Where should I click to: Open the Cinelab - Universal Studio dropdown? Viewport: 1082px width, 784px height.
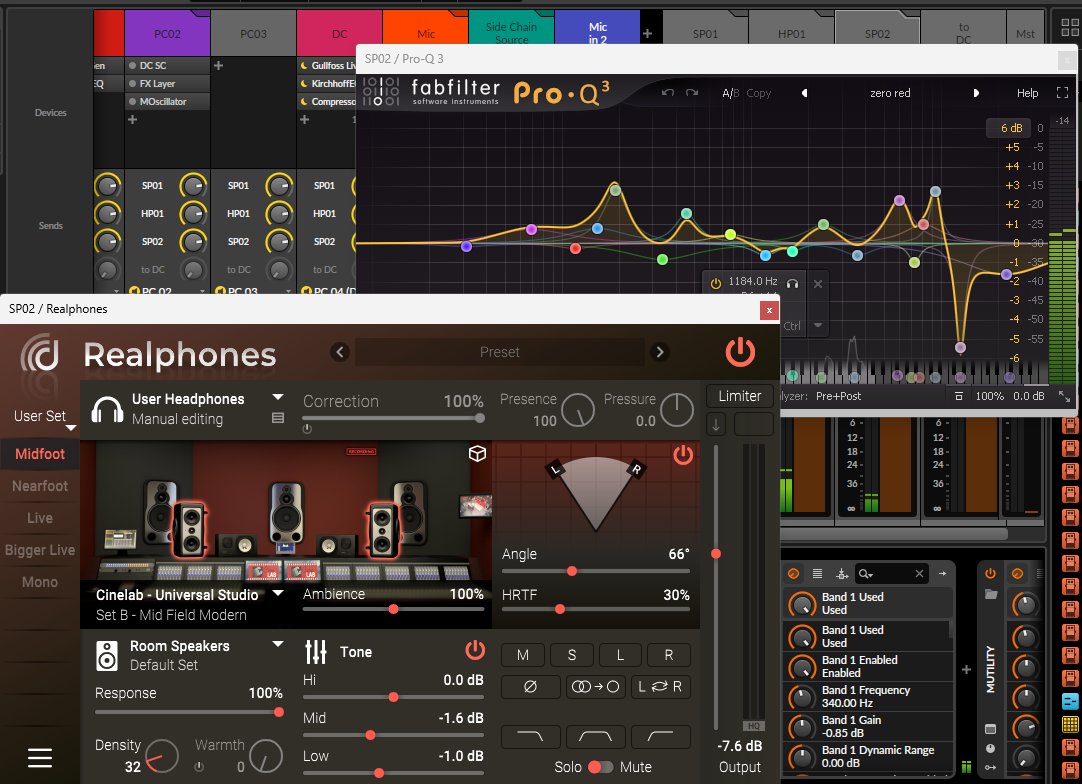click(x=278, y=594)
